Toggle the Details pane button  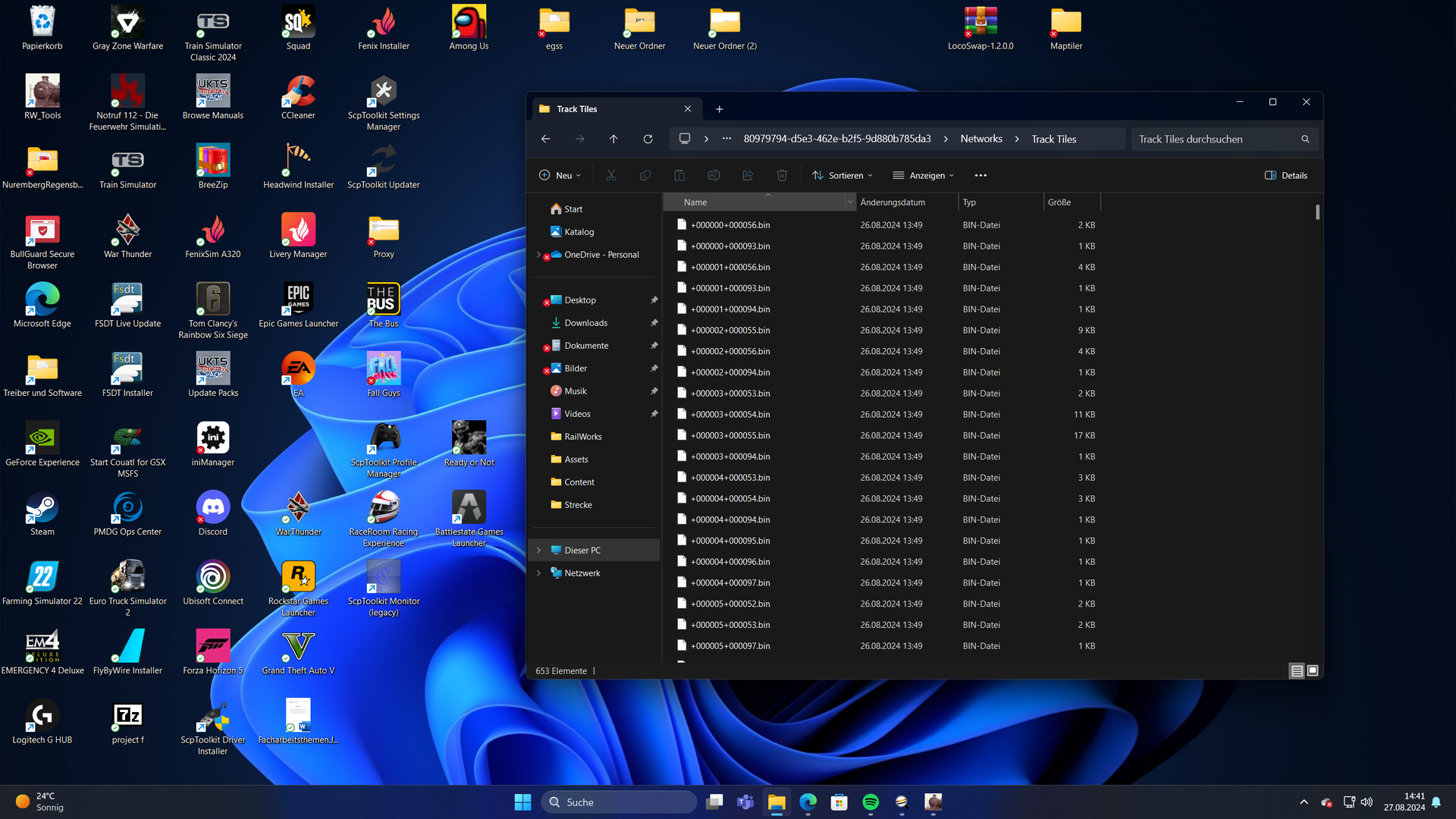tap(1286, 175)
